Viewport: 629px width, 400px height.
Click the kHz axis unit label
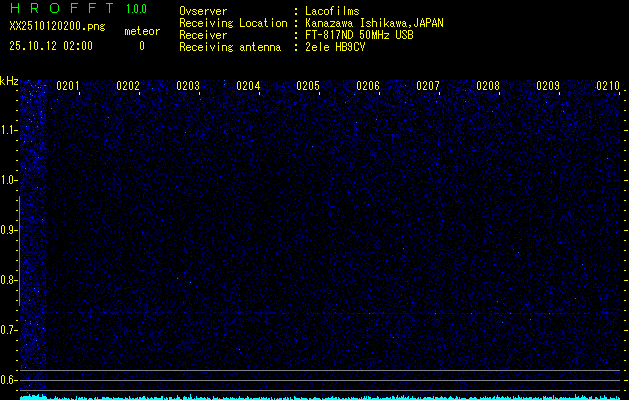point(9,81)
